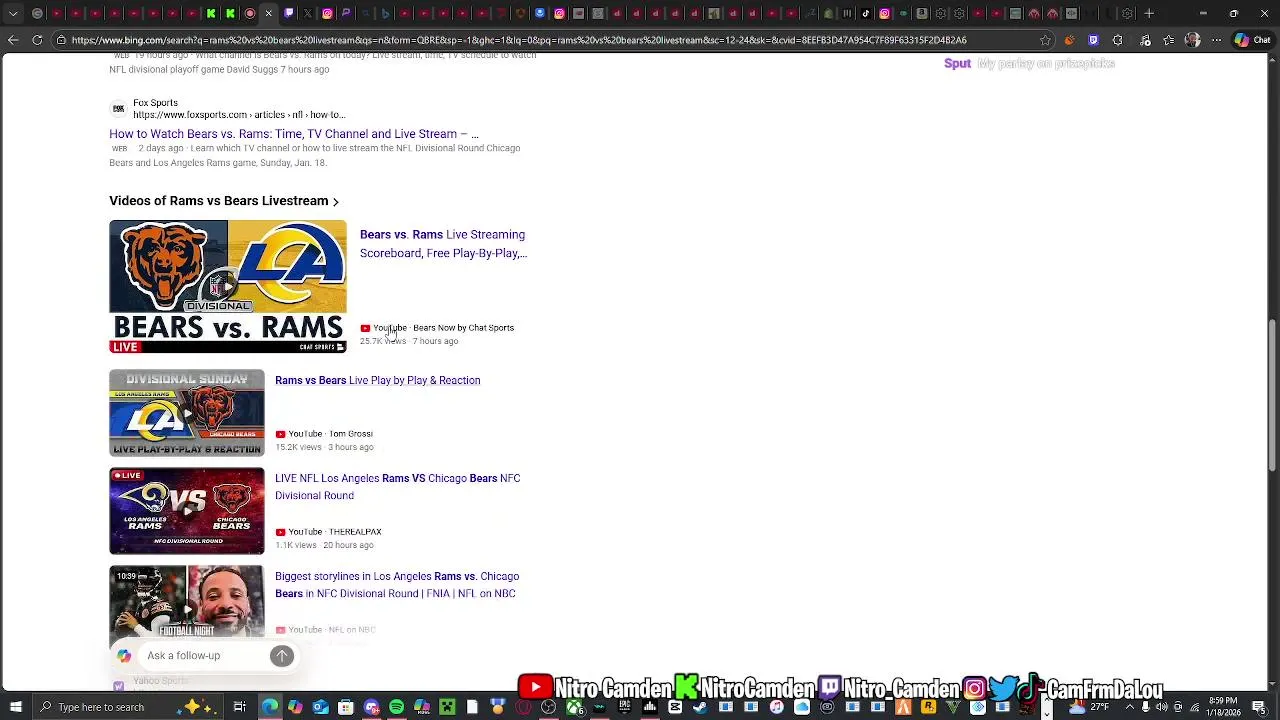
Task: Open Microsoft Edge from the taskbar
Action: pyautogui.click(x=270, y=707)
